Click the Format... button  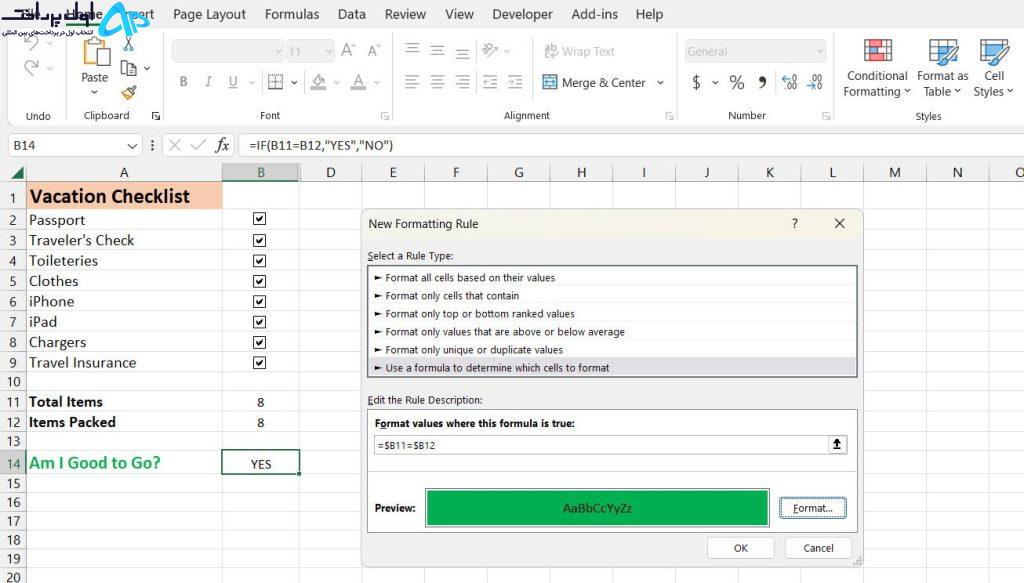[x=812, y=508]
